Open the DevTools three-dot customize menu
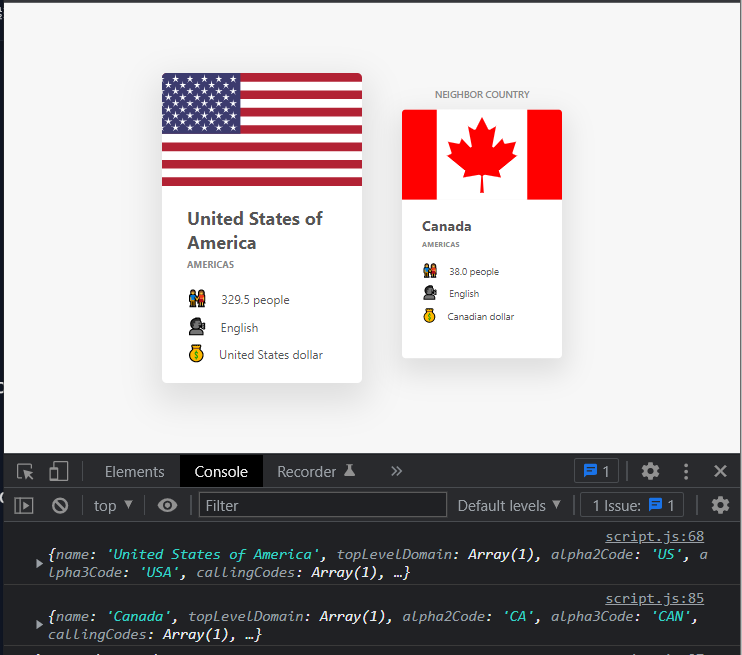This screenshot has width=742, height=655. click(686, 471)
